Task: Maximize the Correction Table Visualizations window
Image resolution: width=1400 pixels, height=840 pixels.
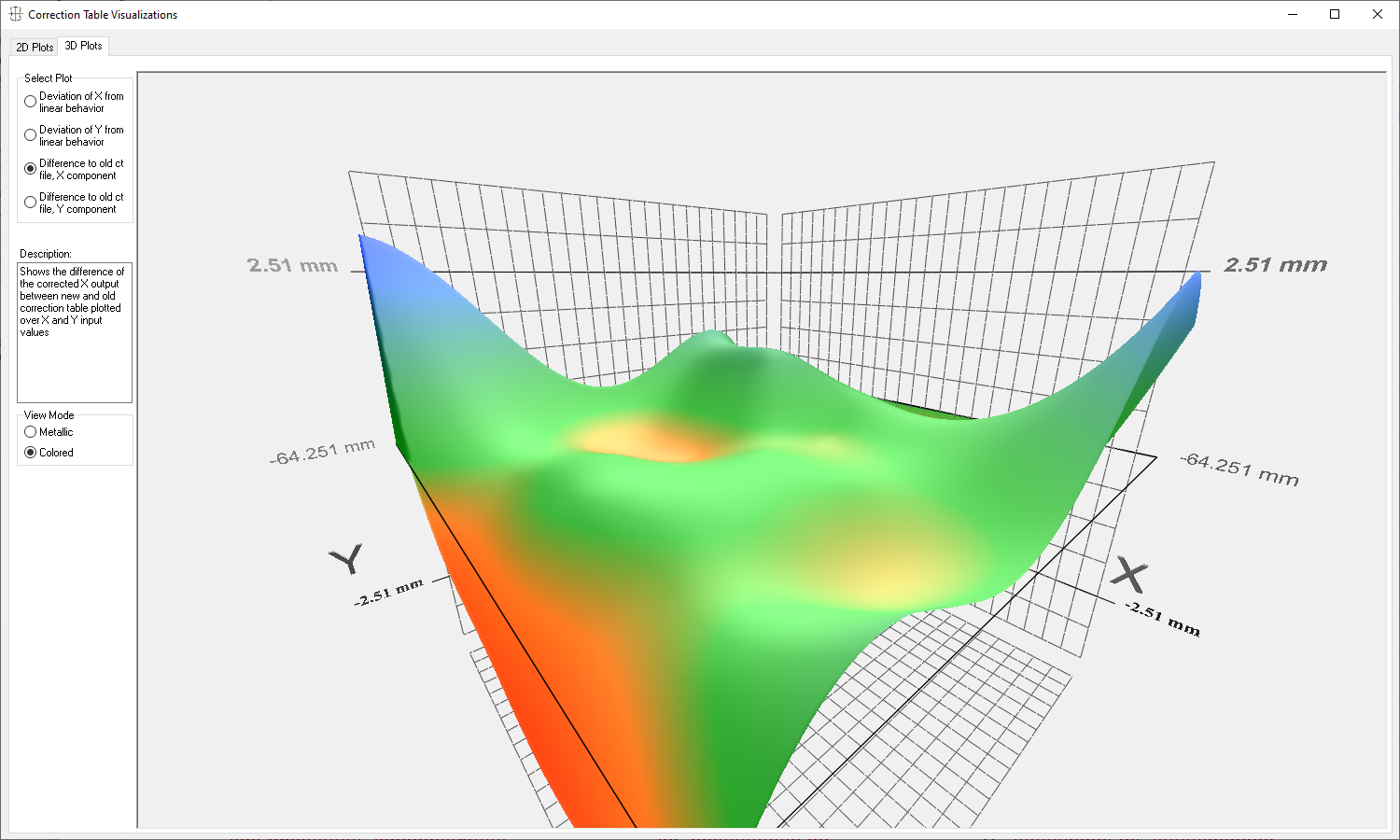Action: click(x=1335, y=14)
